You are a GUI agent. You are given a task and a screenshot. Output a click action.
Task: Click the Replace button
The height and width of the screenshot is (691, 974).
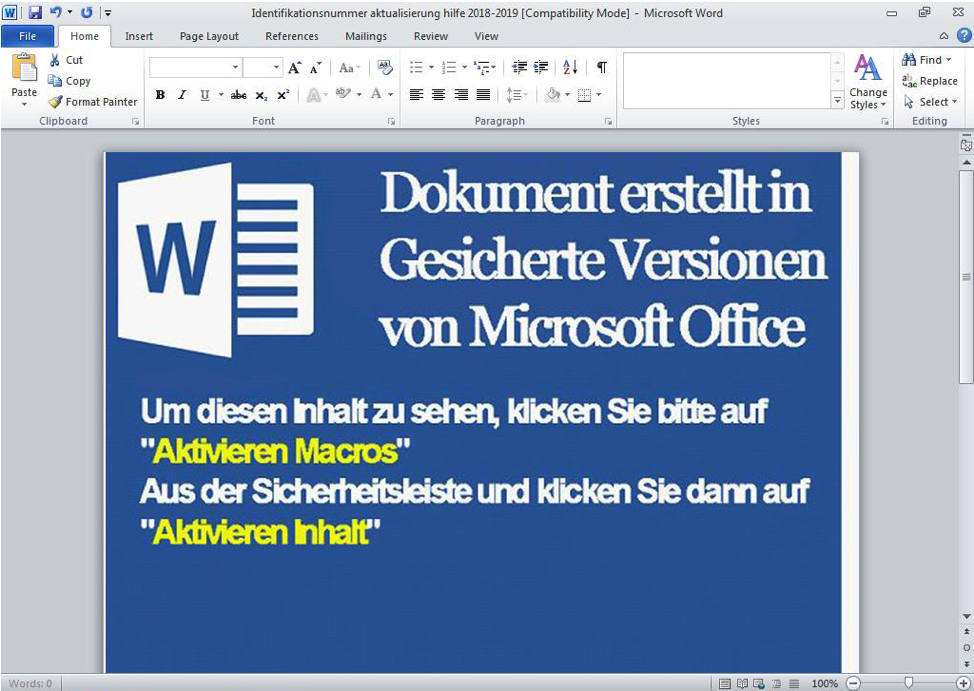coord(930,81)
